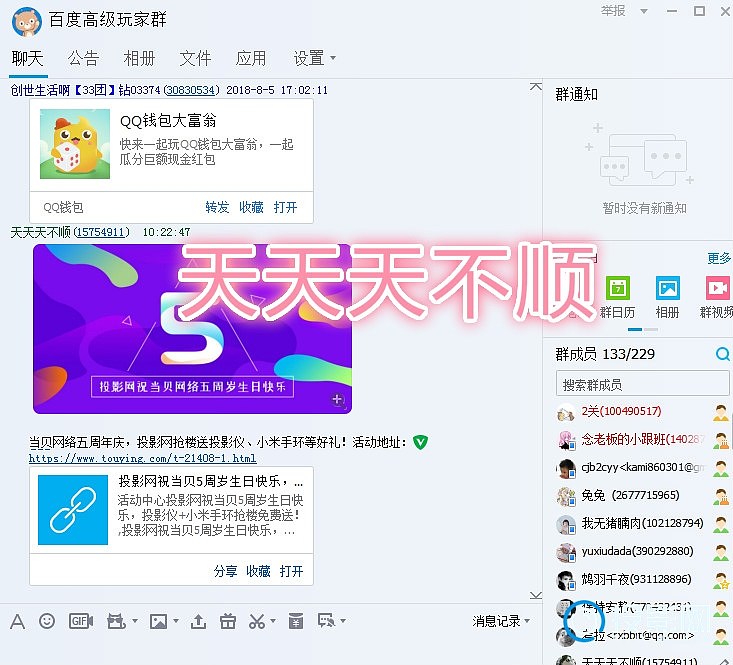Open the 相册 tab
The height and width of the screenshot is (665, 733).
point(139,58)
